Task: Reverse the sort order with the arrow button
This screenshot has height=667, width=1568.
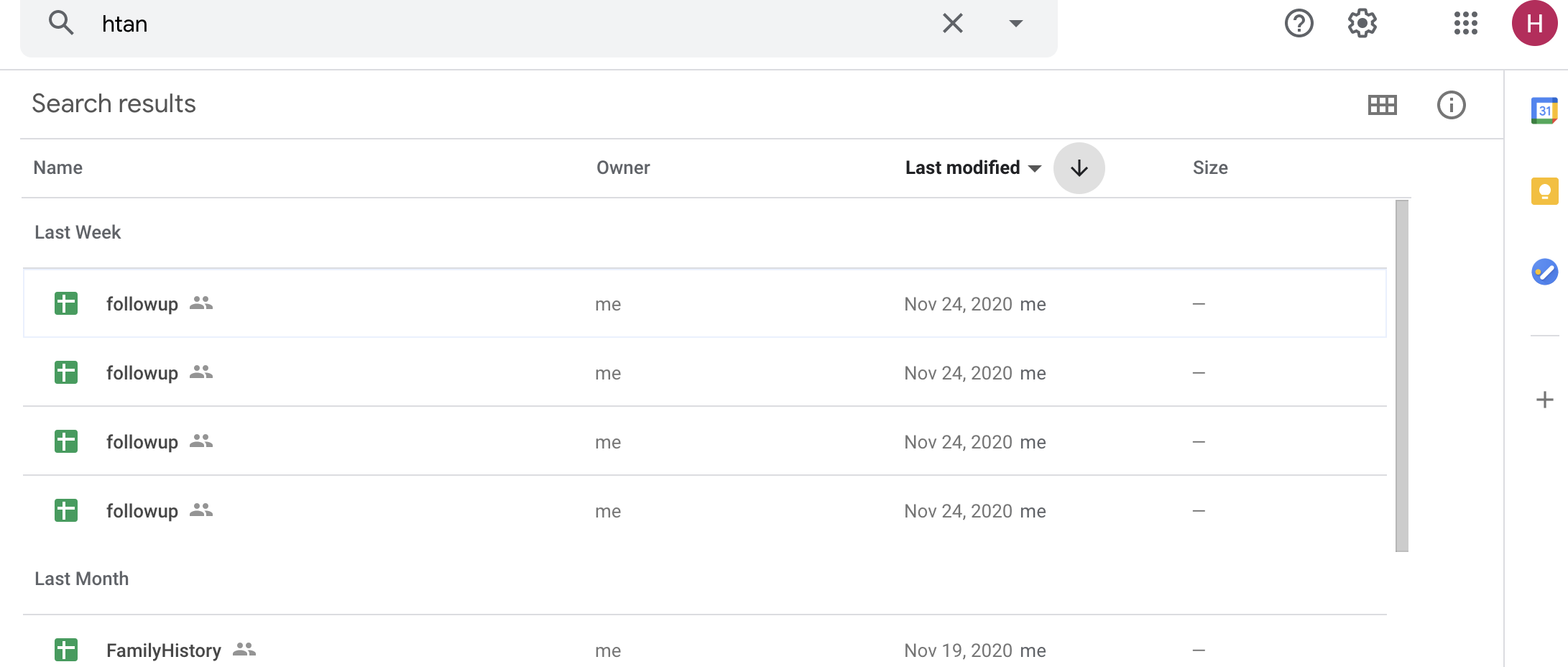Action: point(1079,167)
